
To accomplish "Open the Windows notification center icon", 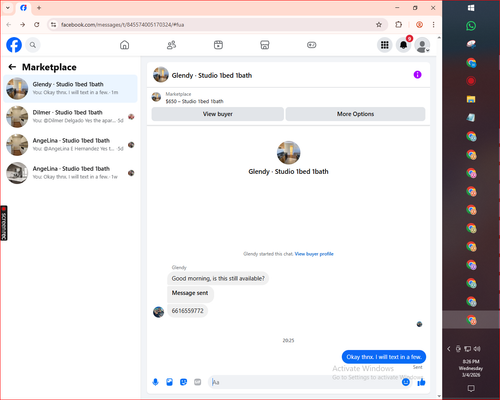I will coord(471,388).
